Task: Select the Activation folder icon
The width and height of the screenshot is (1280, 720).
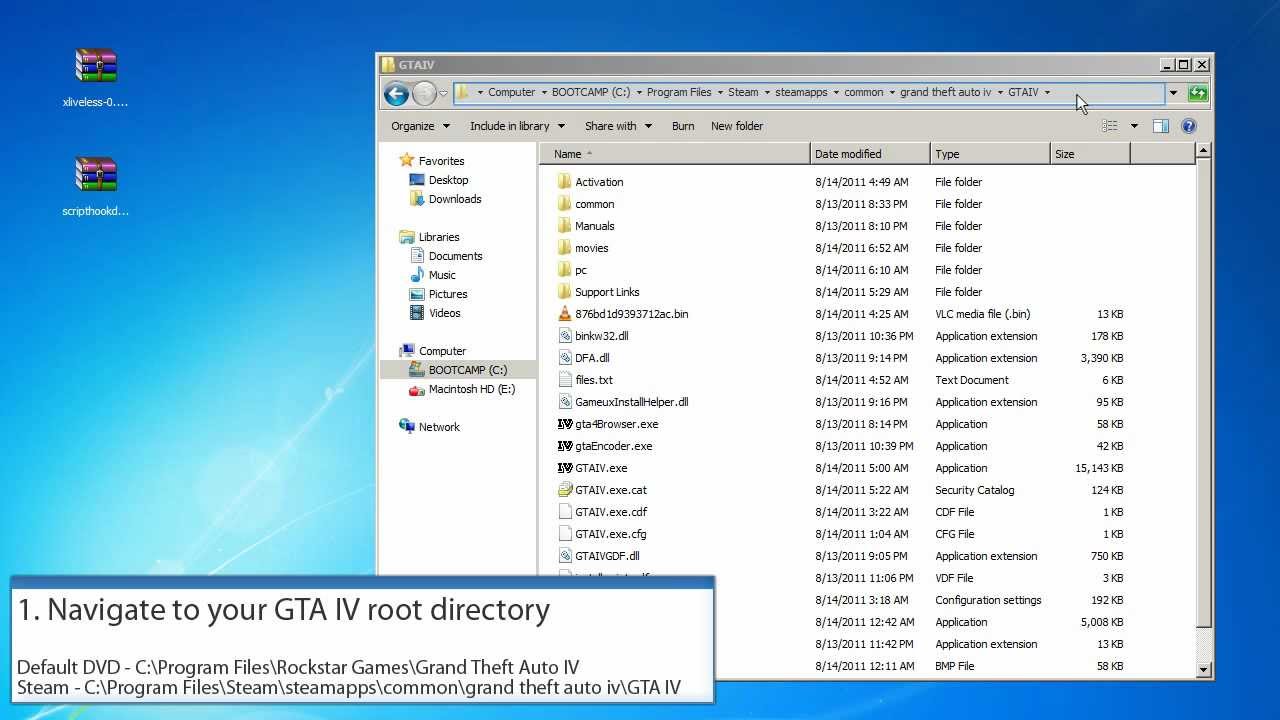Action: pos(565,181)
